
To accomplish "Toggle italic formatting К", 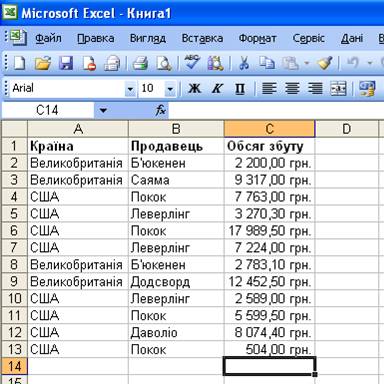I will click(217, 89).
